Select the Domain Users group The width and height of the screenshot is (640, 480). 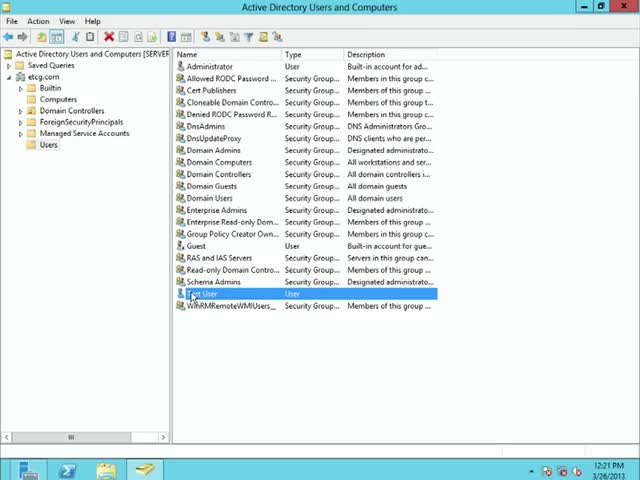306,198
